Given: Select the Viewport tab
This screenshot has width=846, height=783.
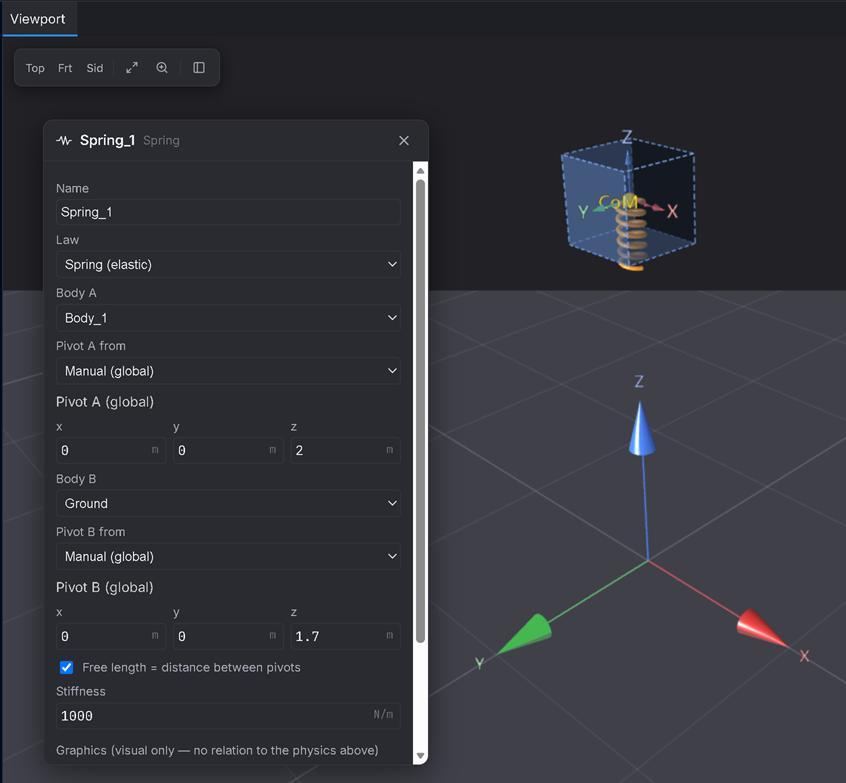Looking at the screenshot, I should click(38, 19).
